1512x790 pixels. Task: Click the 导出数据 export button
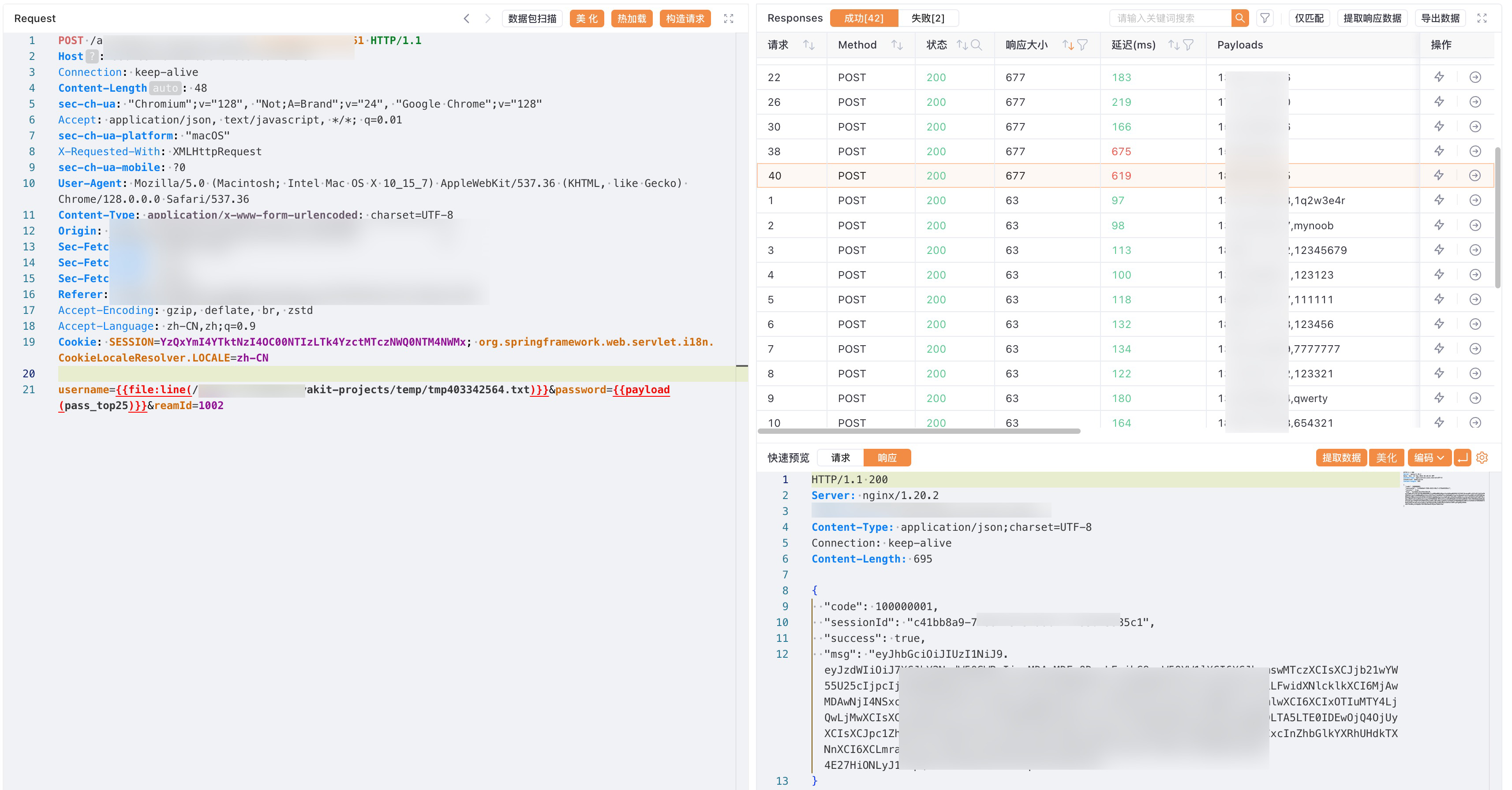click(1440, 18)
